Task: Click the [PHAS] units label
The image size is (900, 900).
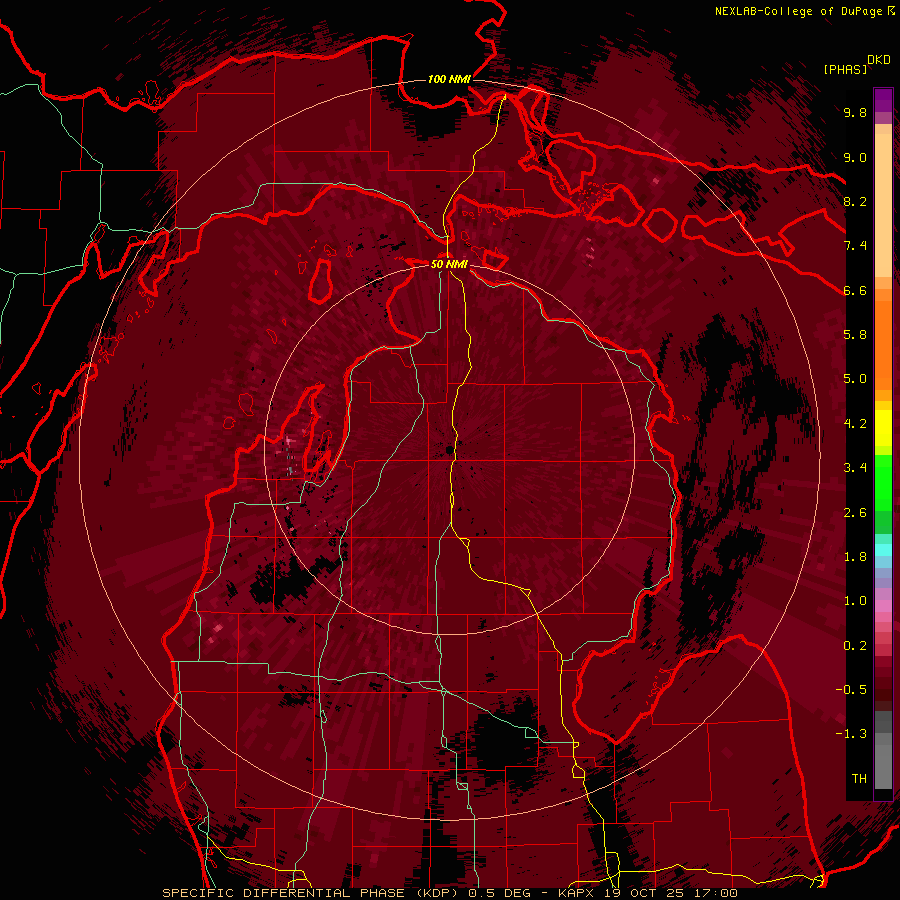Action: click(845, 70)
